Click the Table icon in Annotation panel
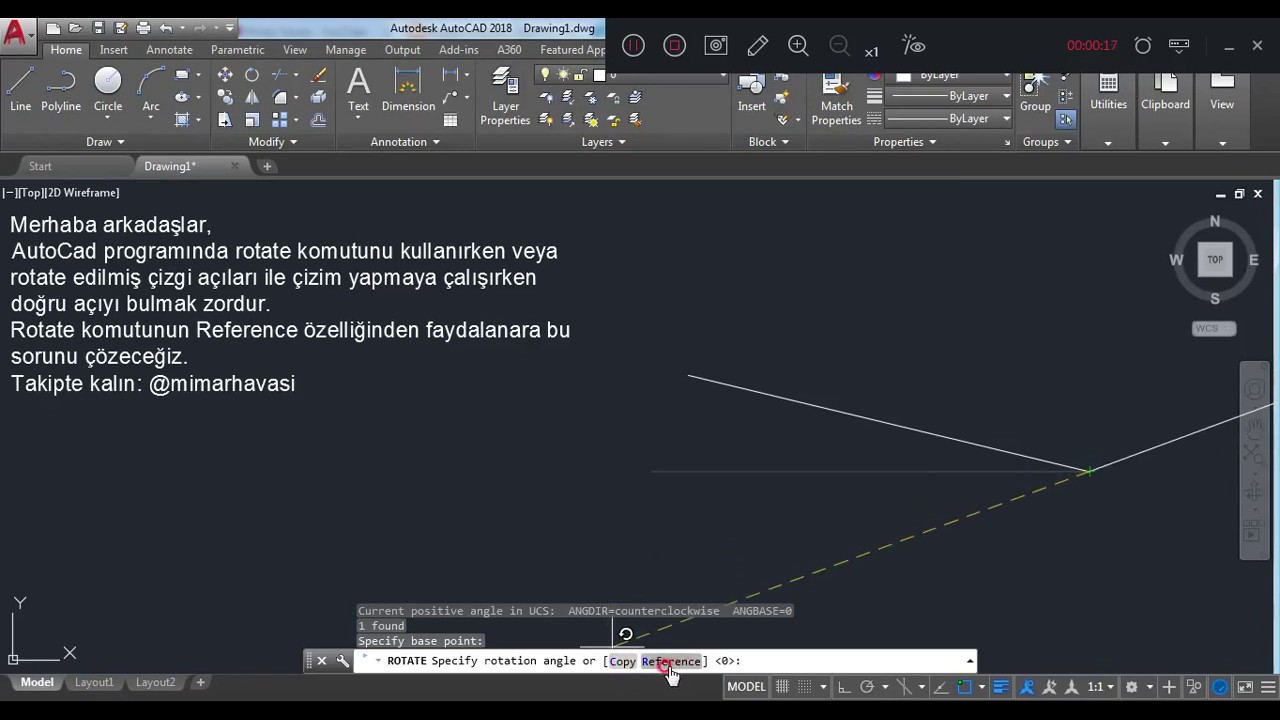Viewport: 1280px width, 720px height. pyautogui.click(x=451, y=120)
